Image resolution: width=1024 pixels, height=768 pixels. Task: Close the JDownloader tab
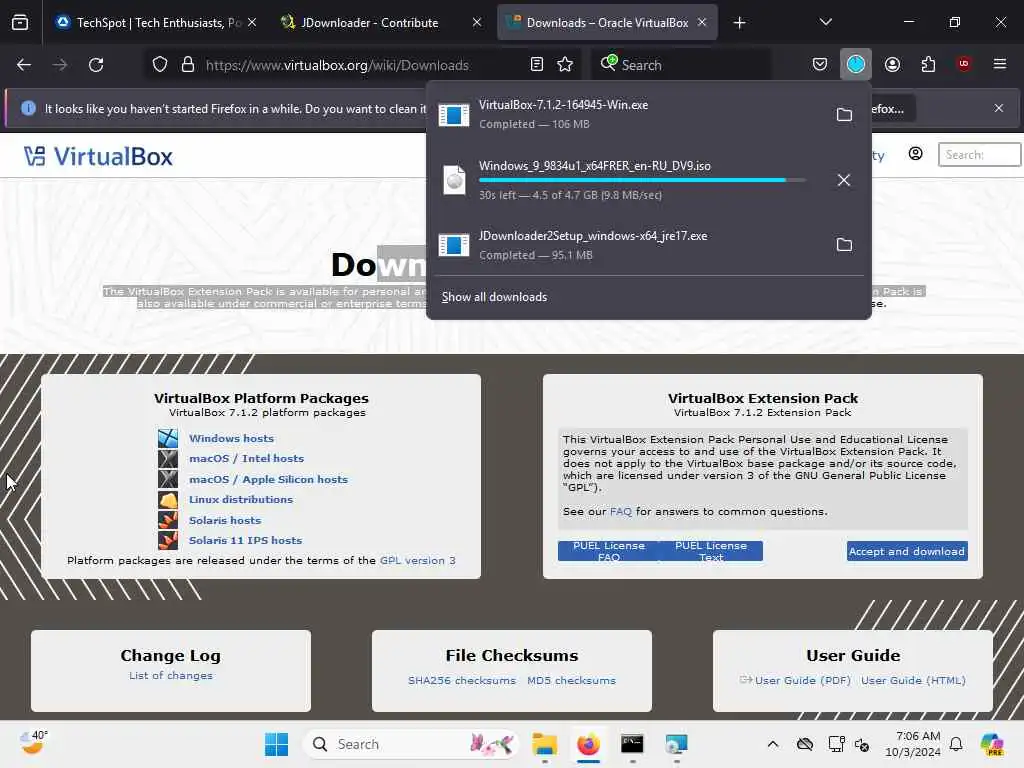tap(477, 23)
